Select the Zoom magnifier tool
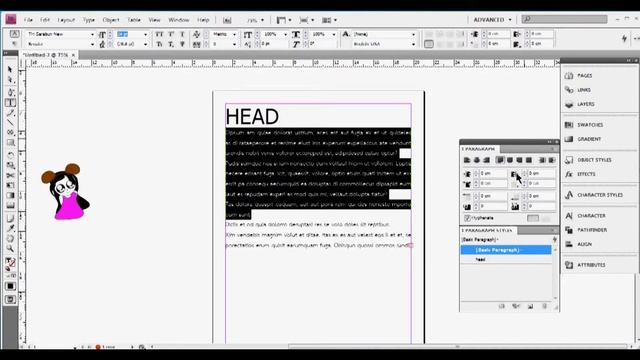 click(10, 249)
